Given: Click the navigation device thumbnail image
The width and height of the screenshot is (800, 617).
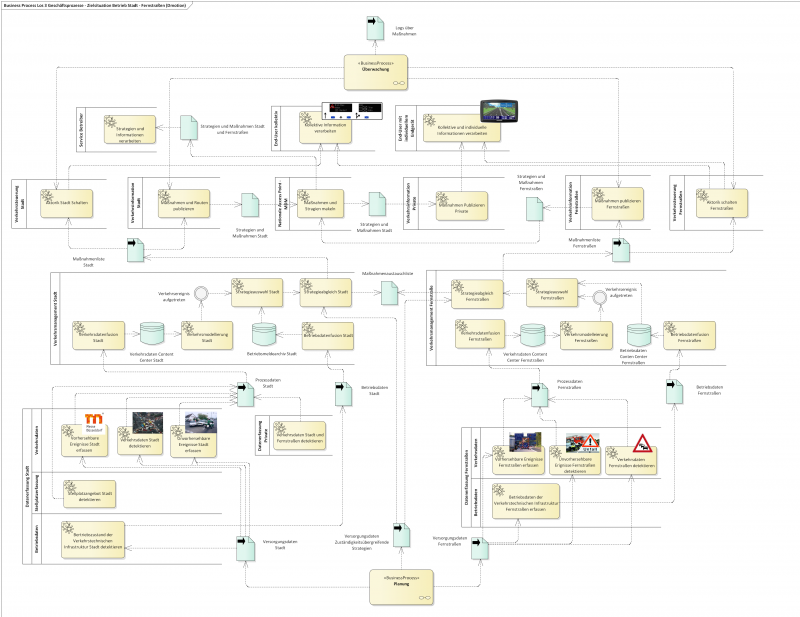Looking at the screenshot, I should coord(494,112).
